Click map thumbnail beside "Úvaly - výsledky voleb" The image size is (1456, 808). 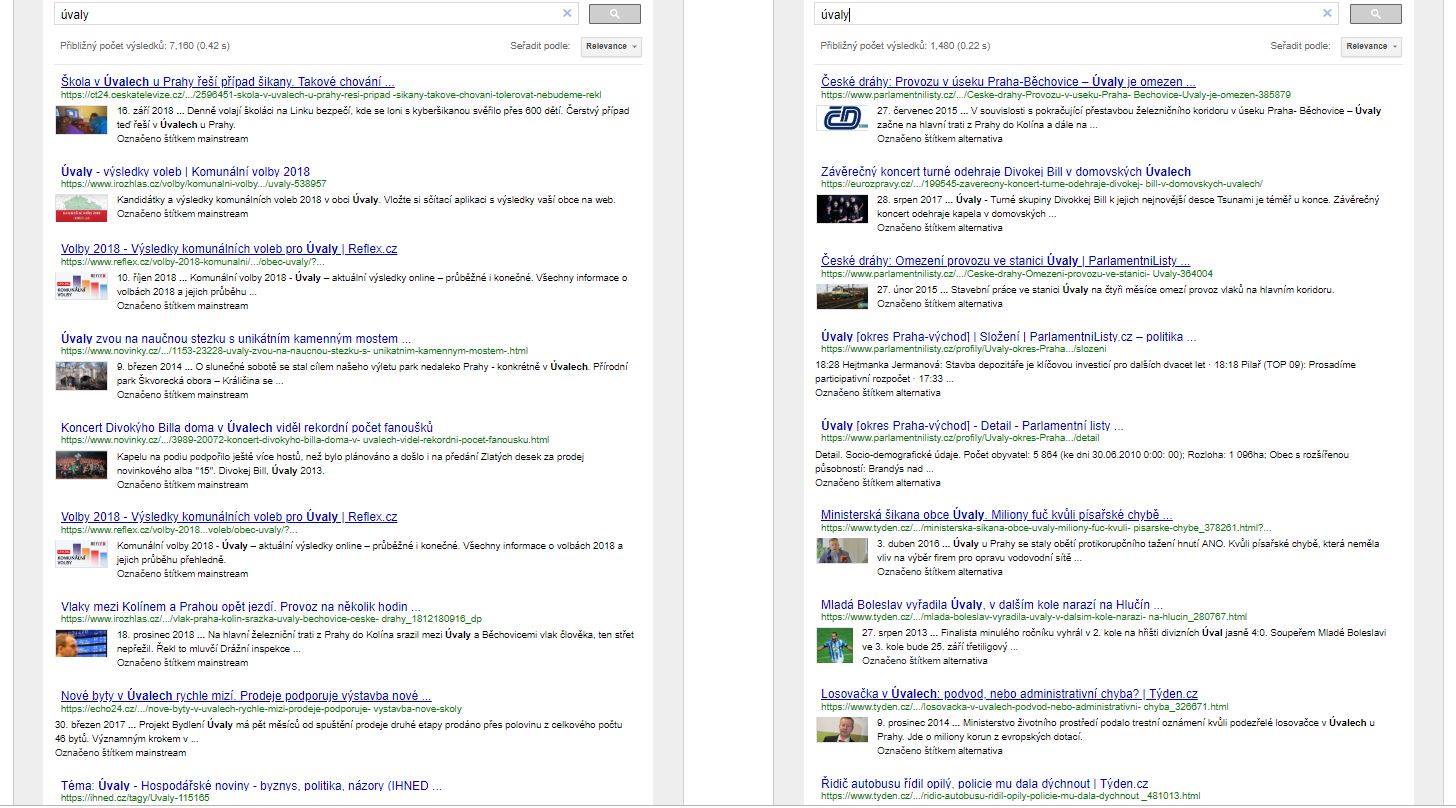pyautogui.click(x=82, y=208)
